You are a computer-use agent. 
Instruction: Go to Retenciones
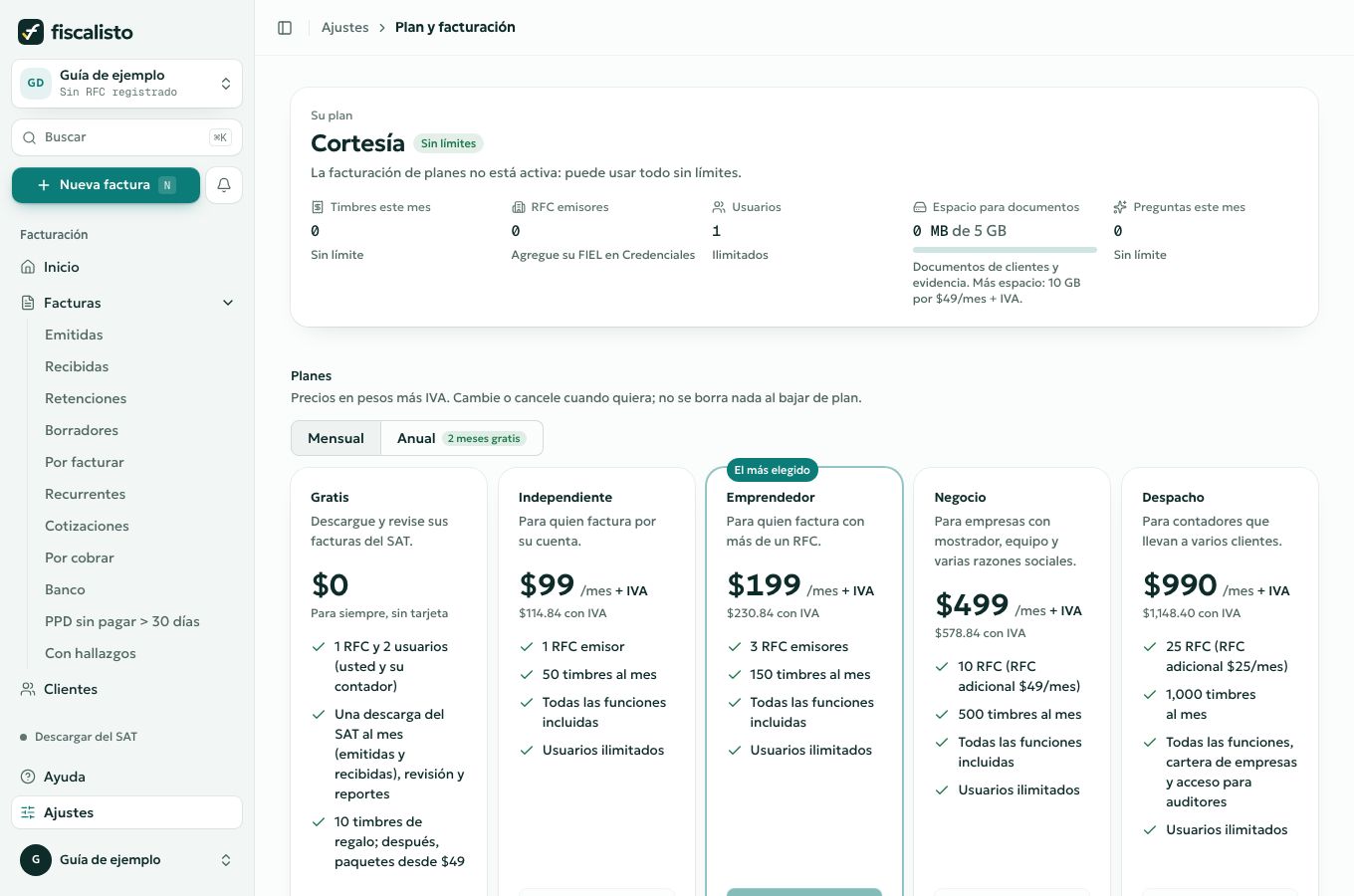tap(86, 398)
